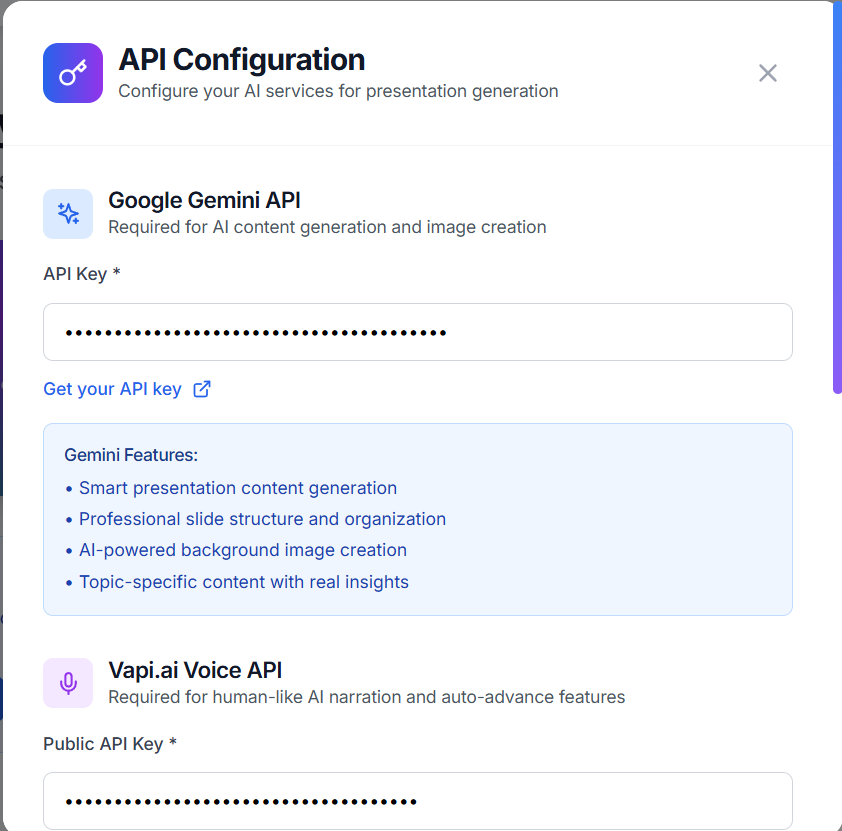Focus the Vapi Public API Key field
842x831 pixels.
click(418, 801)
